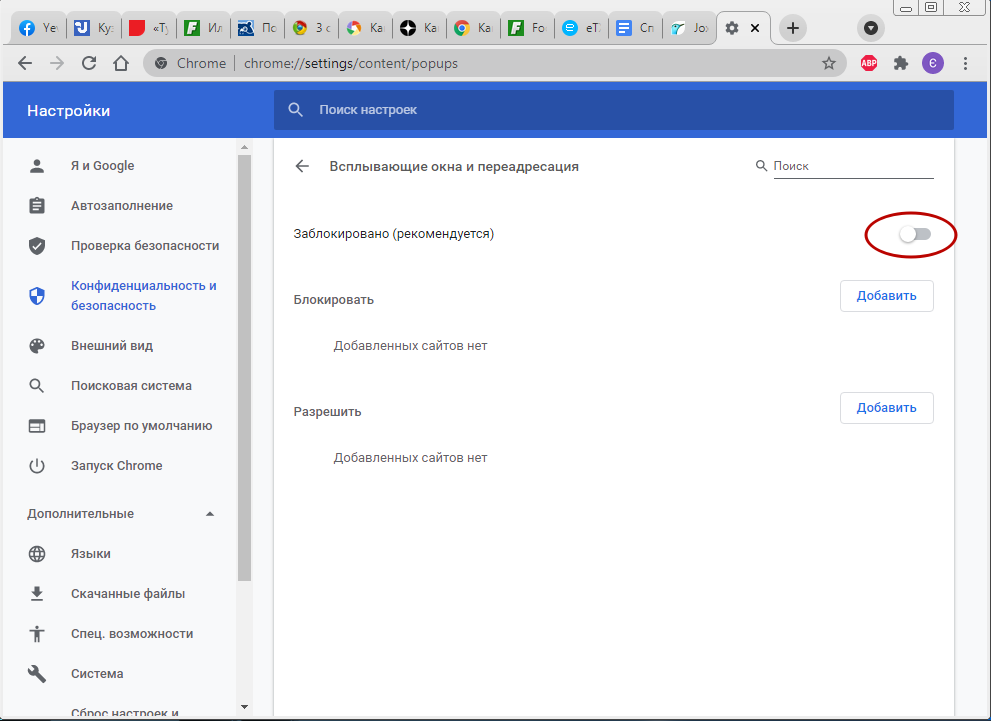Click the browser window icon for Браузер по умолчанию
The height and width of the screenshot is (721, 991).
click(37, 426)
